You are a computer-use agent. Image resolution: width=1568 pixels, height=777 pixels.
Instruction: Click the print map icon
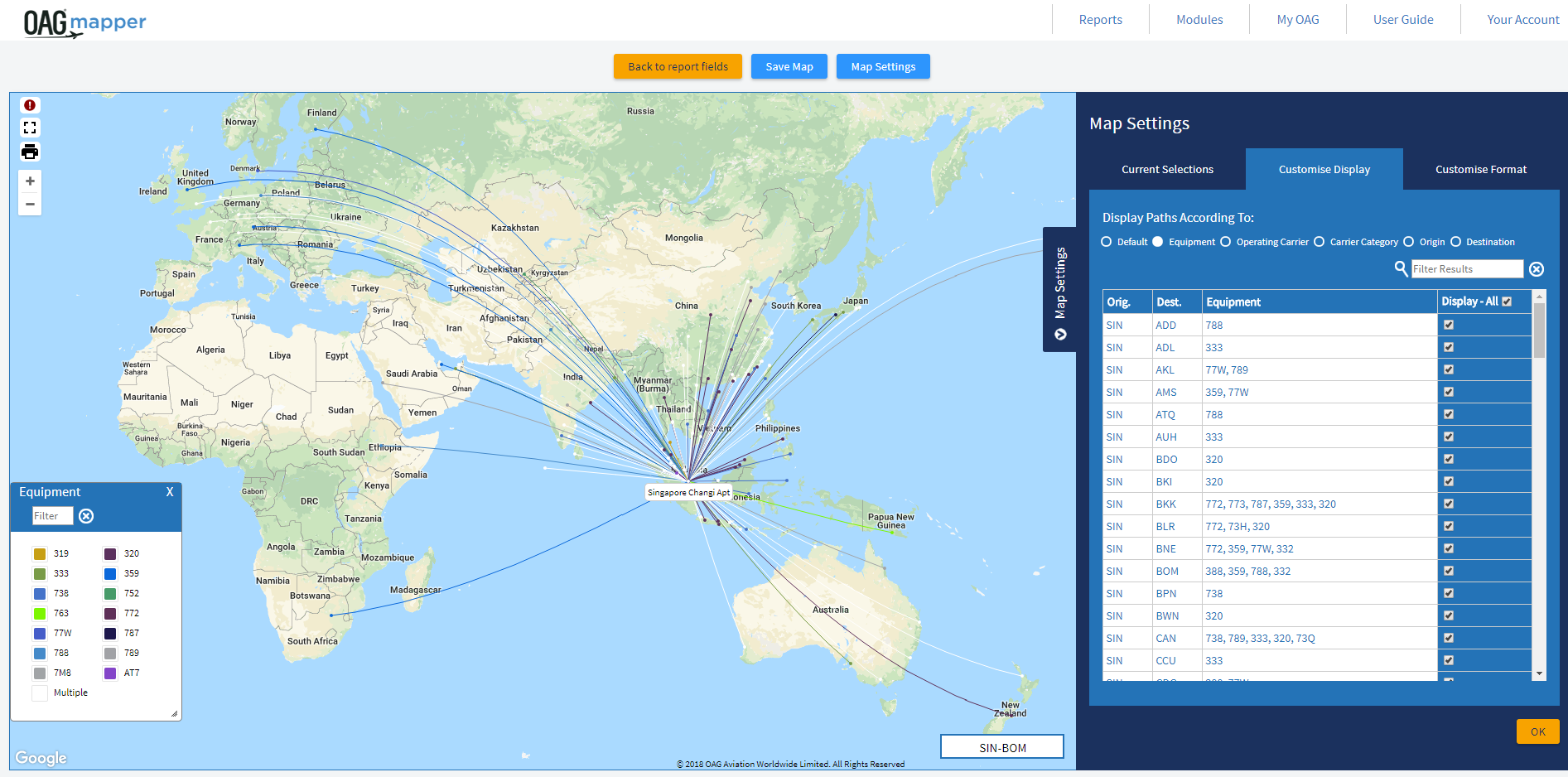pos(30,152)
